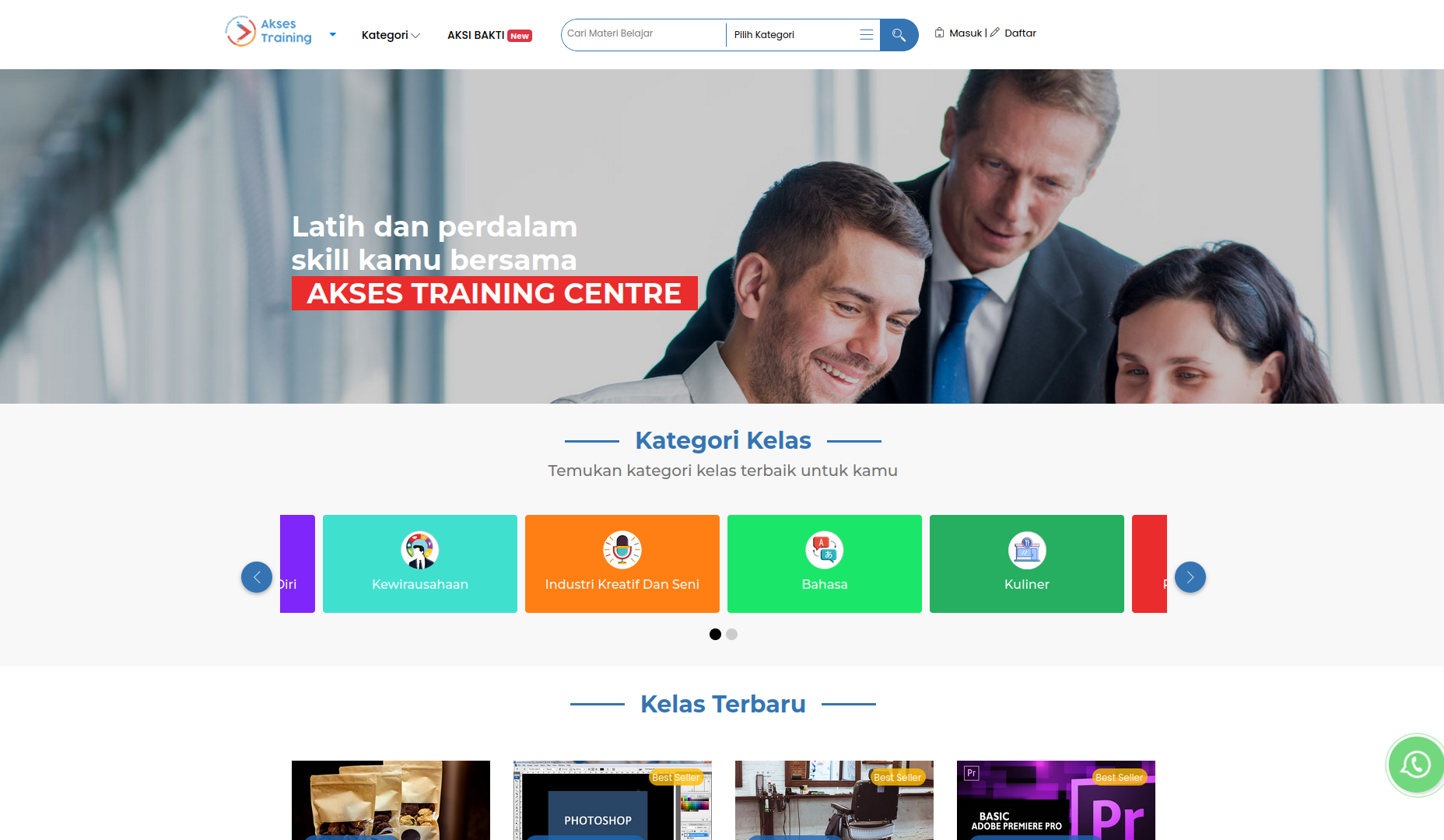Expand the blue arrow beside logo

coord(333,34)
